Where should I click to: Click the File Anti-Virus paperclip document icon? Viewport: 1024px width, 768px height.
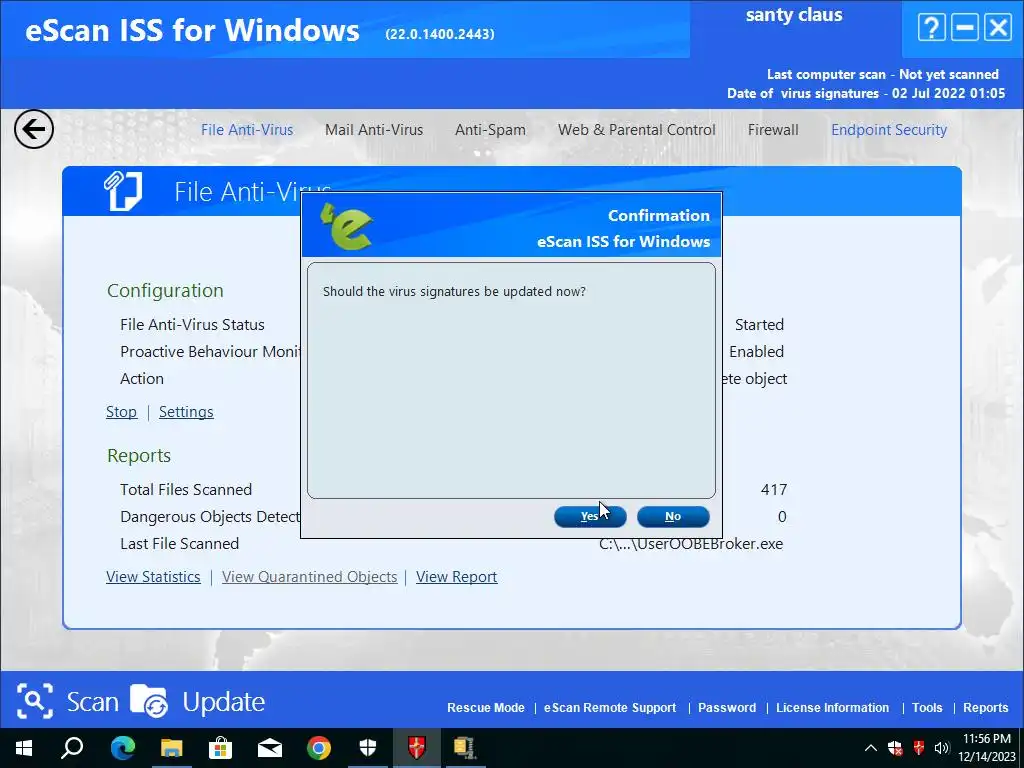pyautogui.click(x=123, y=191)
